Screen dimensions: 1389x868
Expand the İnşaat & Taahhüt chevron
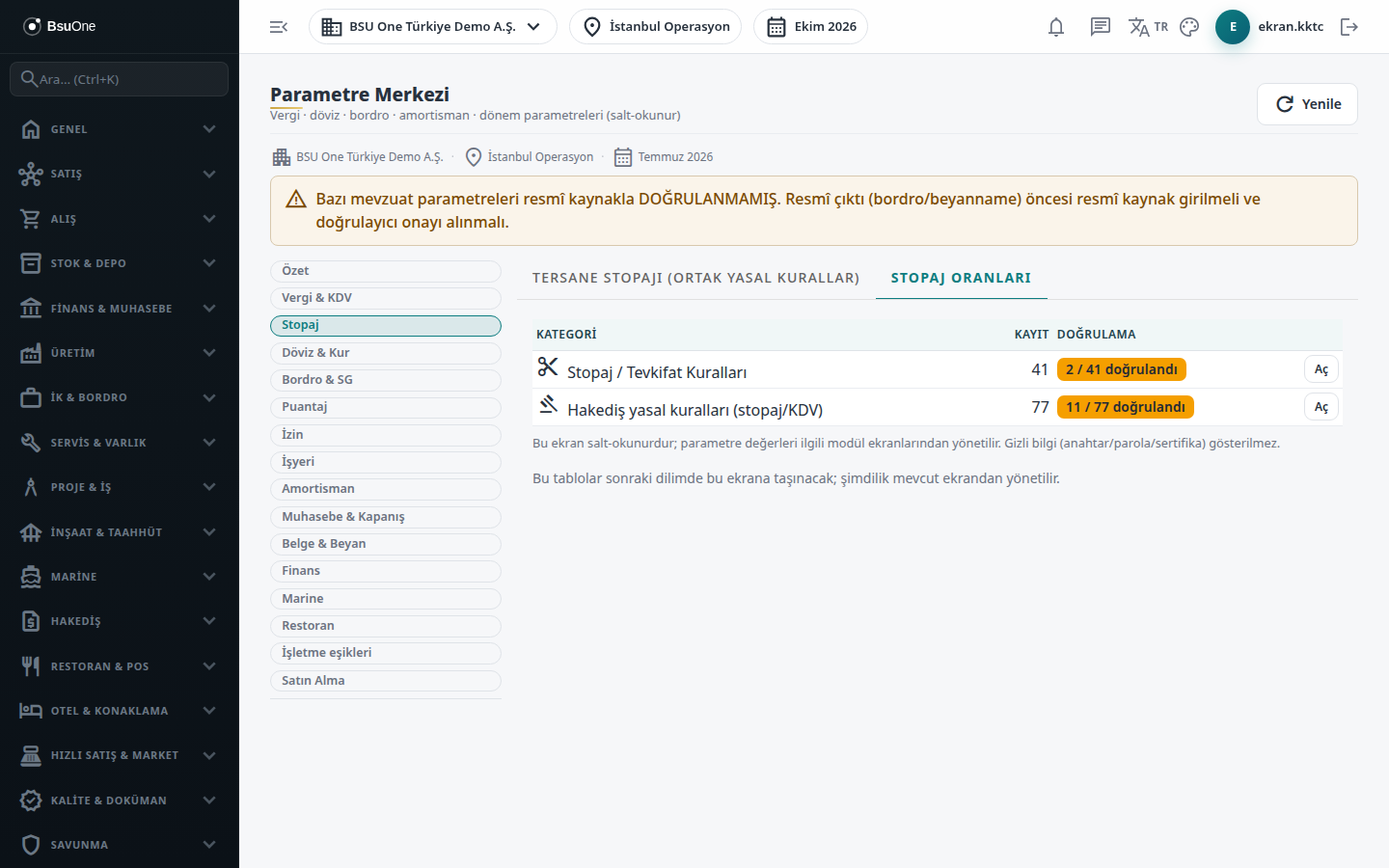209,532
